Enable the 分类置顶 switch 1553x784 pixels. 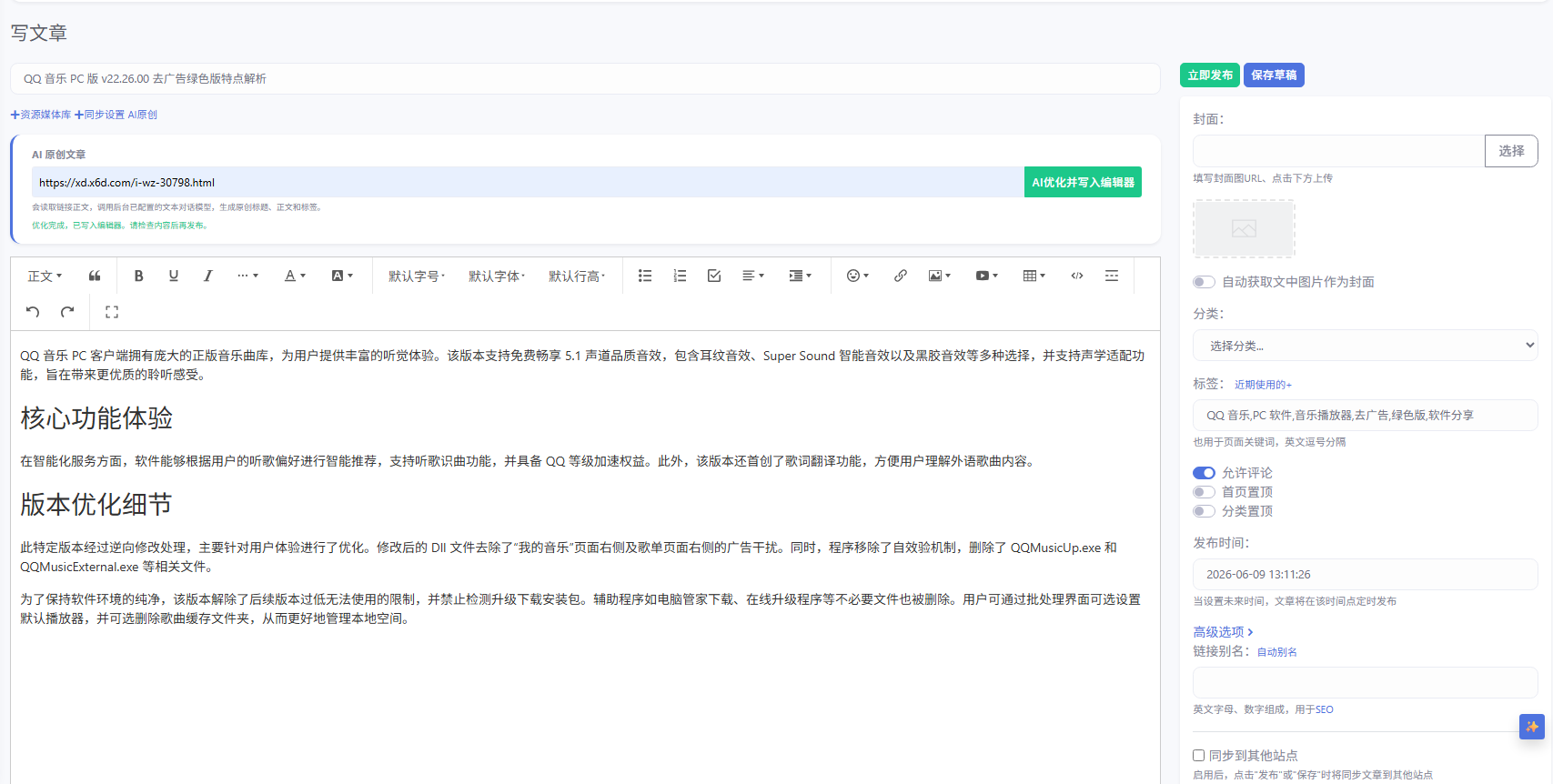(1204, 511)
